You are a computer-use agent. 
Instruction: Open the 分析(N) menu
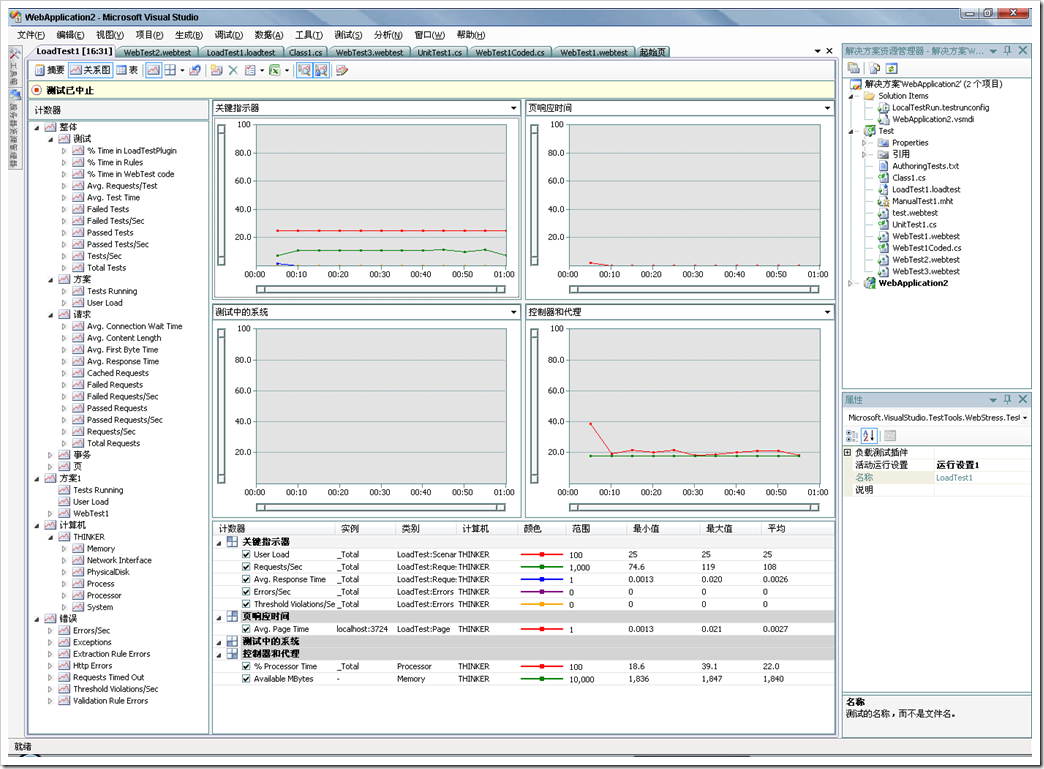388,35
